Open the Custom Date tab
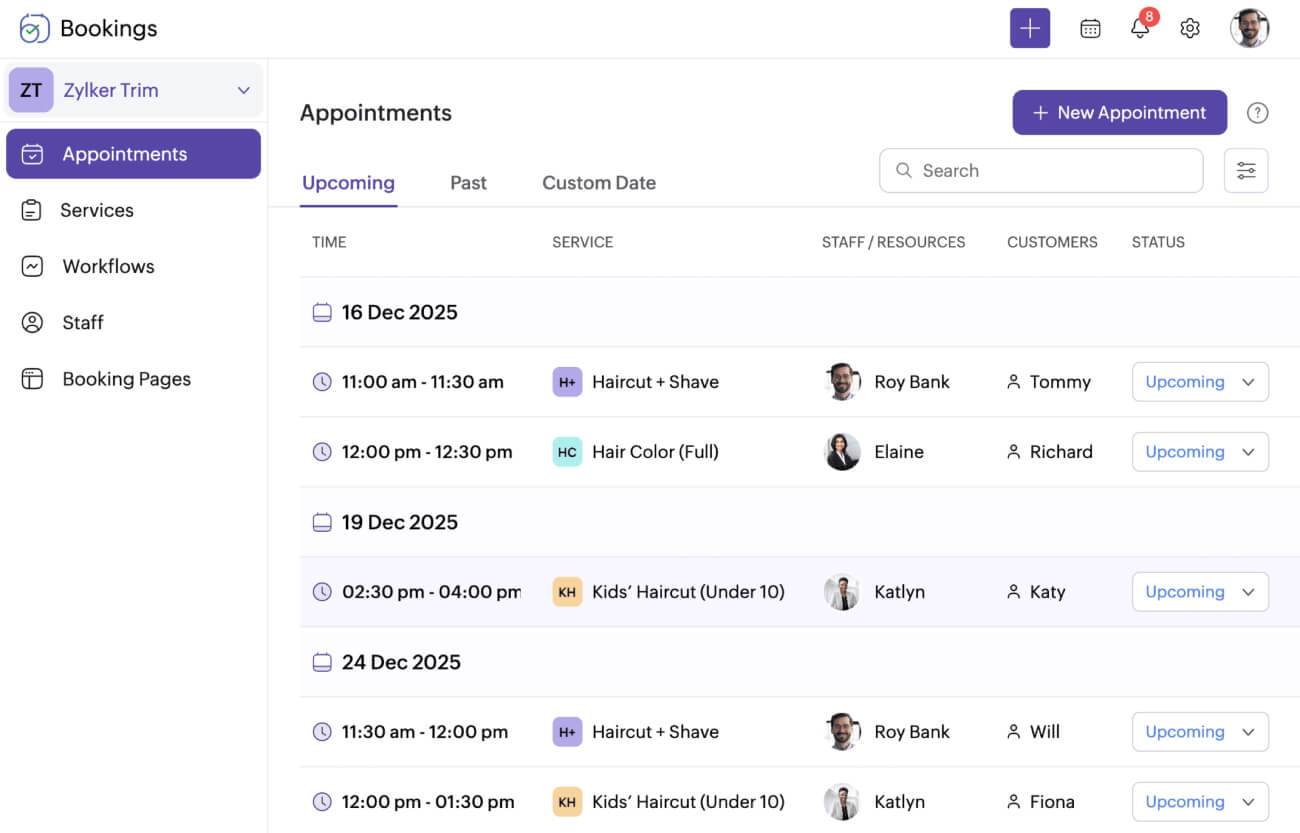The image size is (1300, 833). [x=598, y=182]
